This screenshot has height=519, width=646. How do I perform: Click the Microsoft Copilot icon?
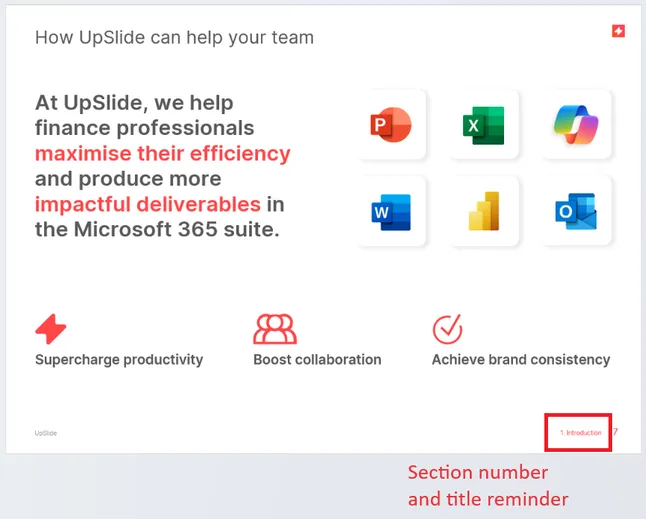click(576, 124)
